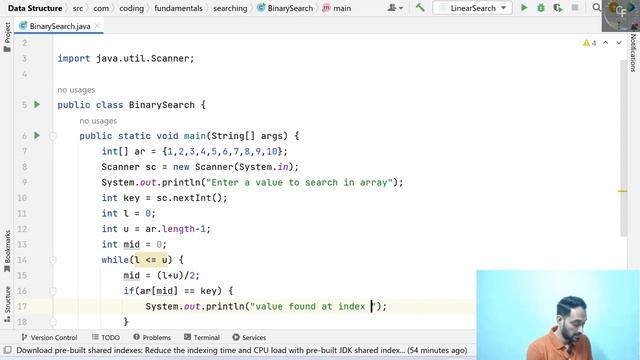Image resolution: width=640 pixels, height=360 pixels.
Task: Click the 'searching' breadcrumb
Action: click(x=230, y=8)
